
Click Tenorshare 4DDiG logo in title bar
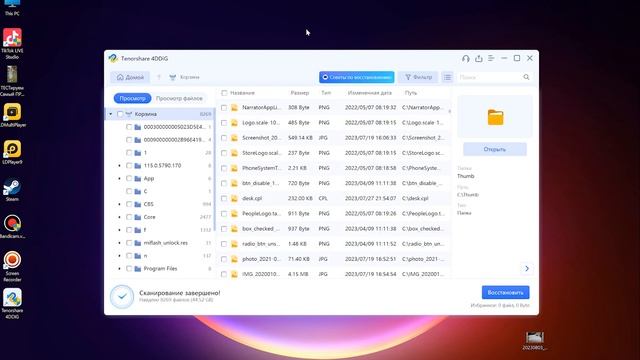(113, 58)
